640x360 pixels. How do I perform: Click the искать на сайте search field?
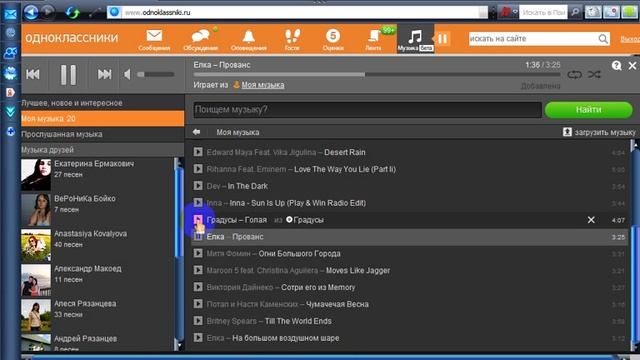[x=533, y=39]
